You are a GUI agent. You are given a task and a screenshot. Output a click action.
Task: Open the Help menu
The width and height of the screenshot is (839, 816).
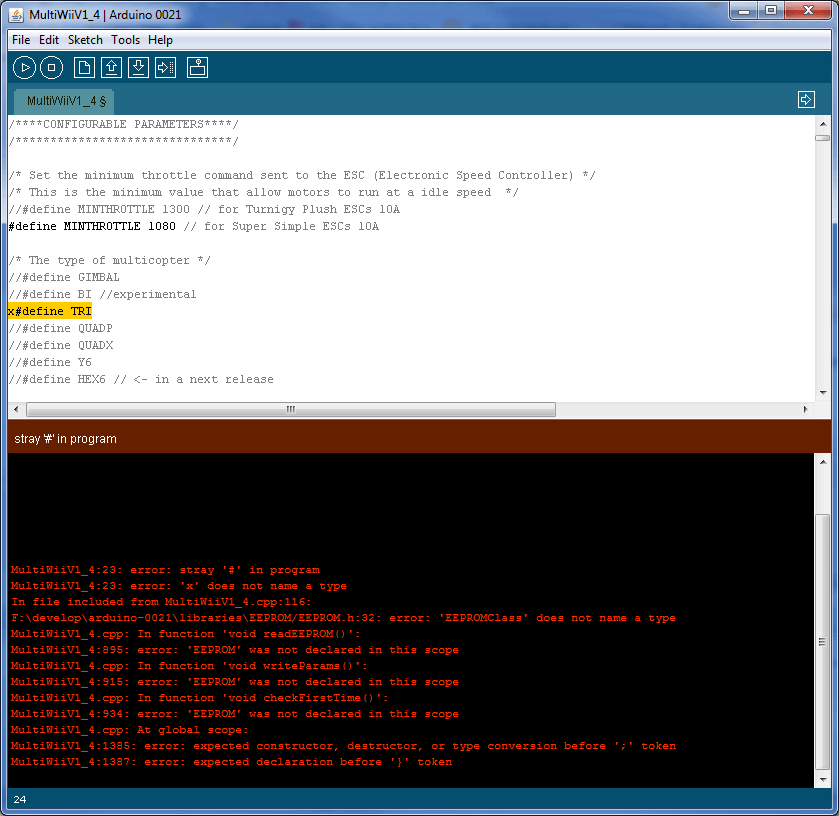pos(160,40)
